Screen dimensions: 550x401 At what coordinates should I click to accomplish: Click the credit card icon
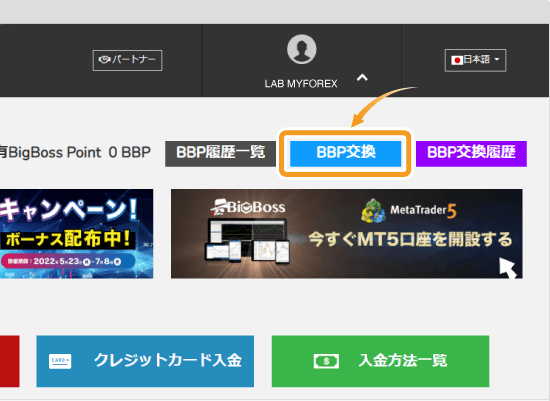[x=60, y=361]
